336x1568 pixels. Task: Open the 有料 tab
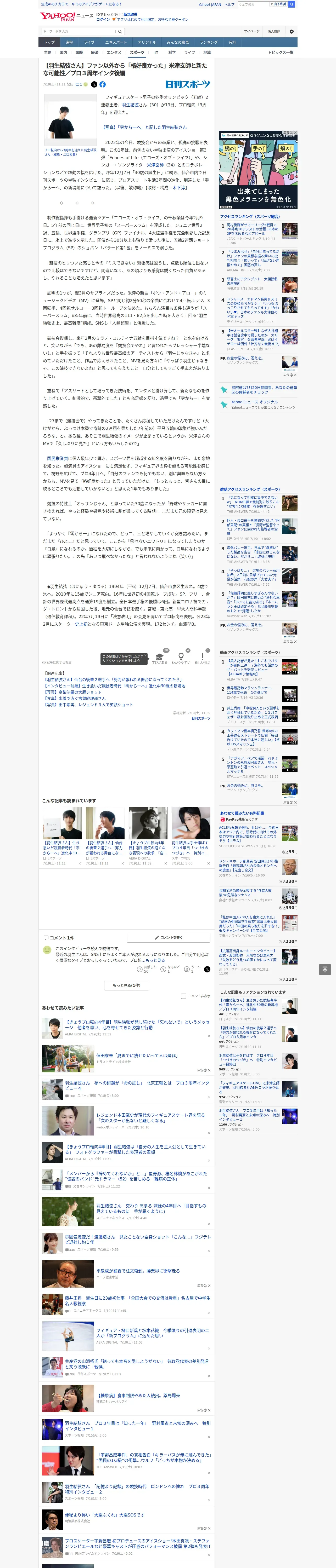pyautogui.click(x=232, y=43)
